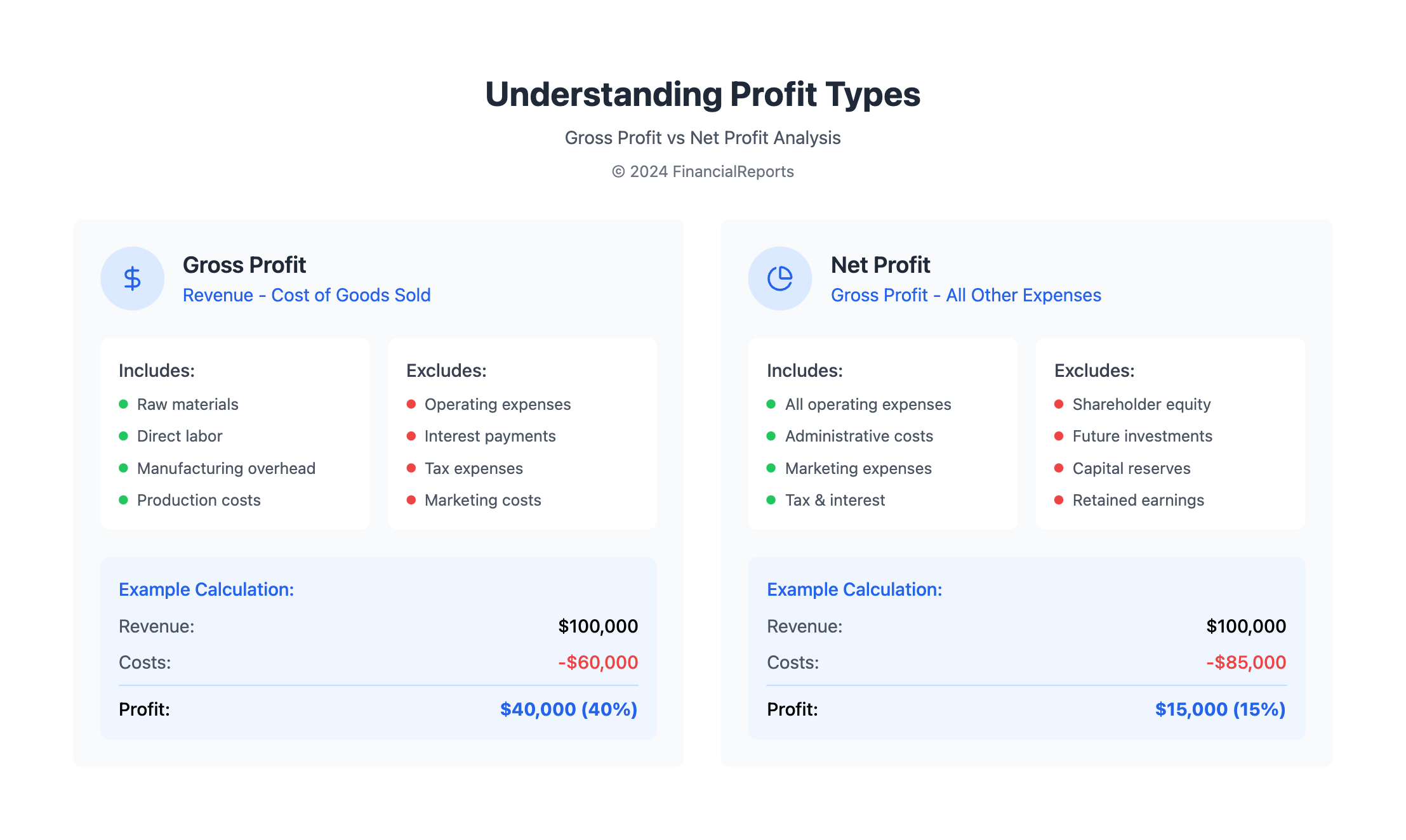Click the Gross Profit card title

tap(244, 265)
